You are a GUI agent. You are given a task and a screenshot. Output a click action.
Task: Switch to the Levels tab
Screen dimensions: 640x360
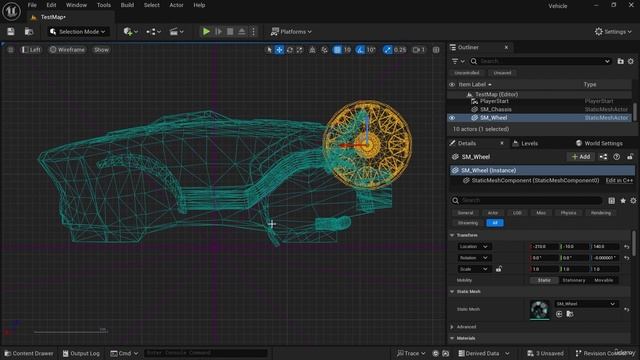[x=525, y=143]
